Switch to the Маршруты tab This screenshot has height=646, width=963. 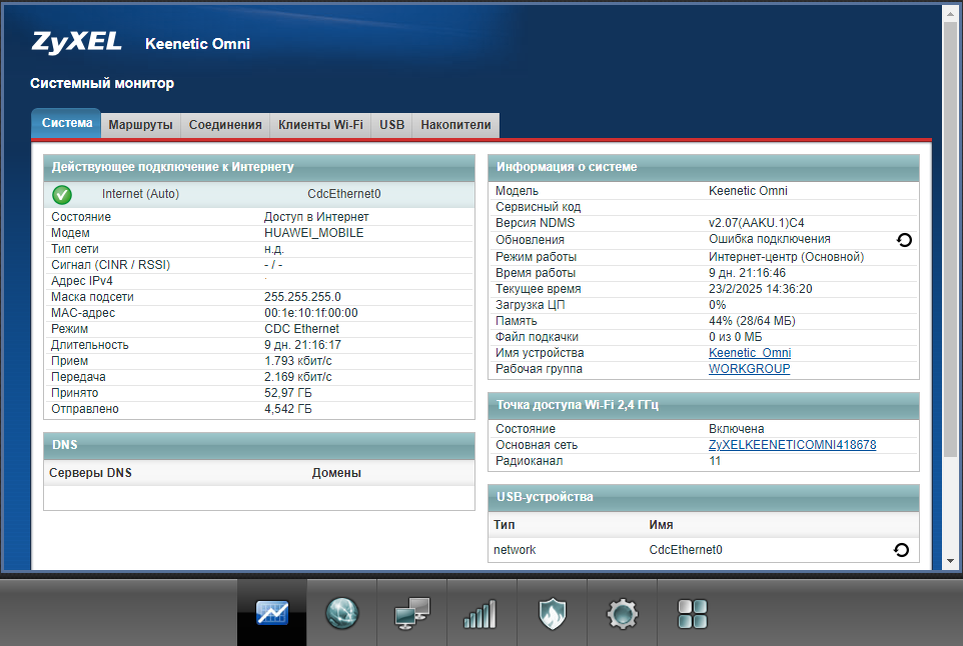(x=141, y=125)
